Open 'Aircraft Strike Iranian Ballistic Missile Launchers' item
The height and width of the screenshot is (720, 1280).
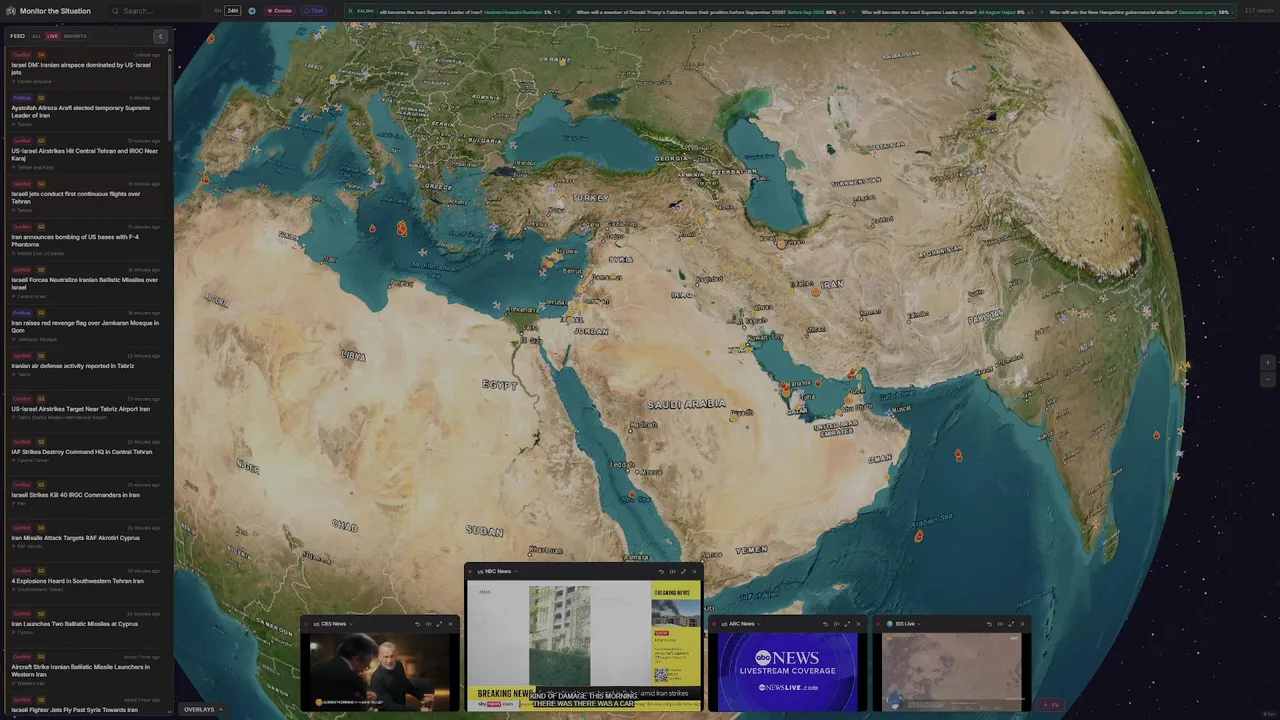point(86,669)
